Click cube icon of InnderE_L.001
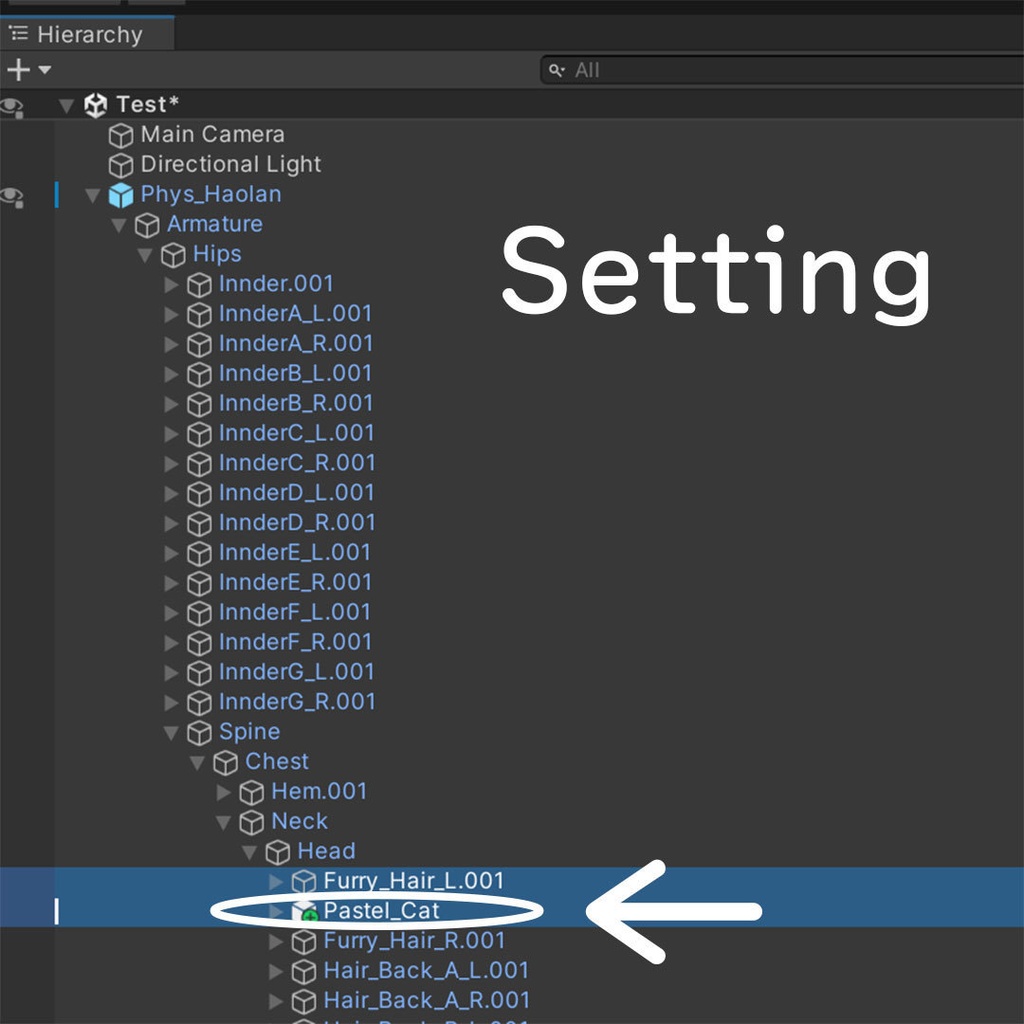 tap(199, 553)
